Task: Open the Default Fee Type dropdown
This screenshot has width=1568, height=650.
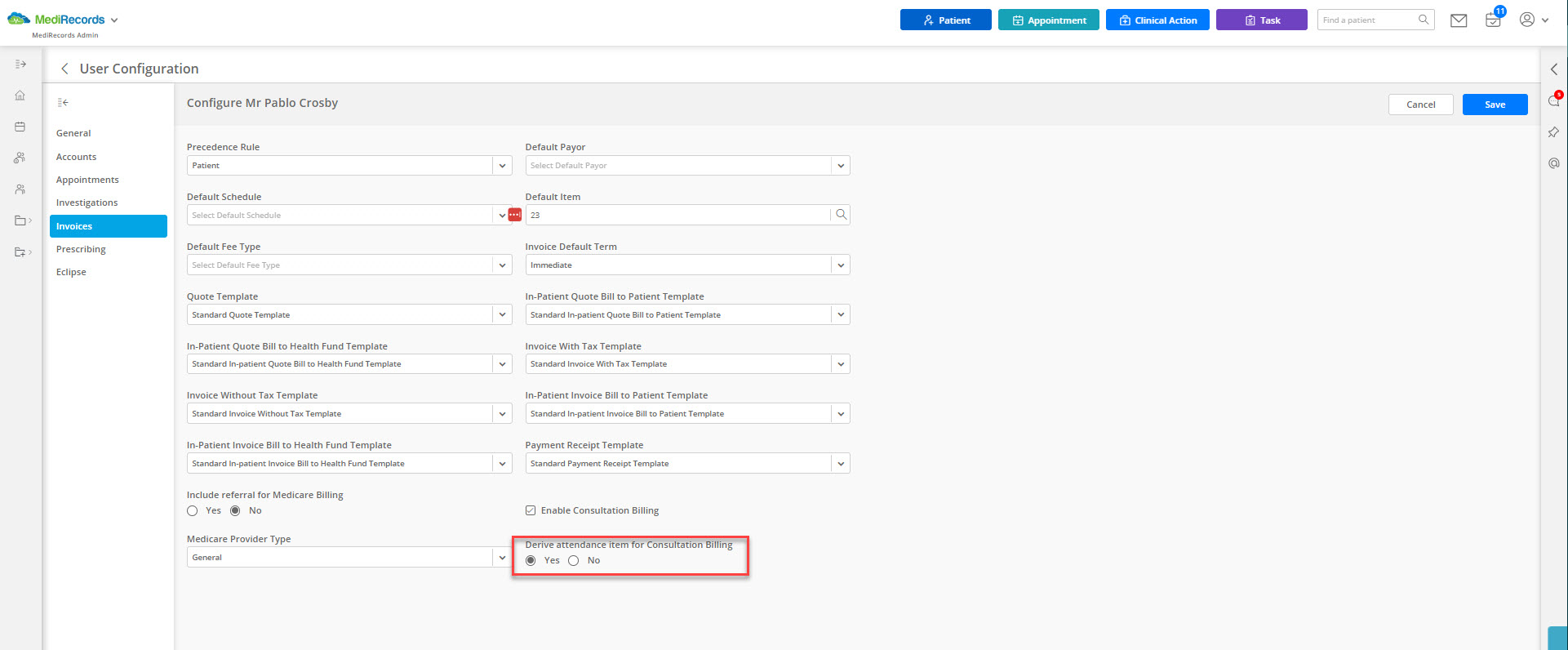Action: 349,265
